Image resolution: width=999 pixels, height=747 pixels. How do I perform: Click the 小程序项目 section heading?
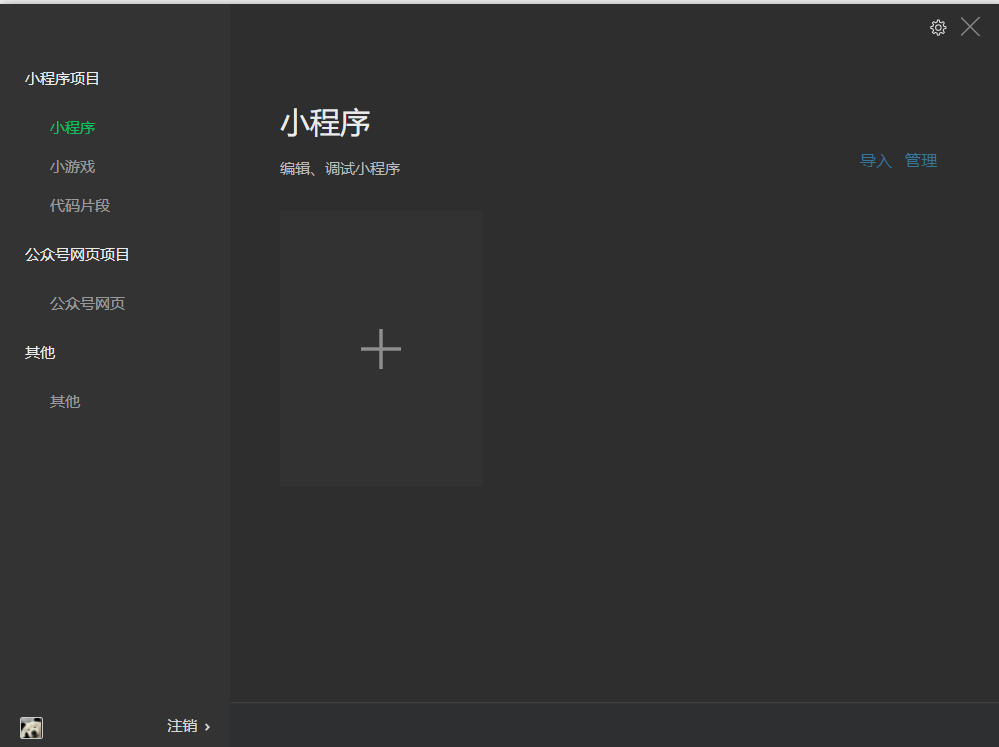[62, 78]
